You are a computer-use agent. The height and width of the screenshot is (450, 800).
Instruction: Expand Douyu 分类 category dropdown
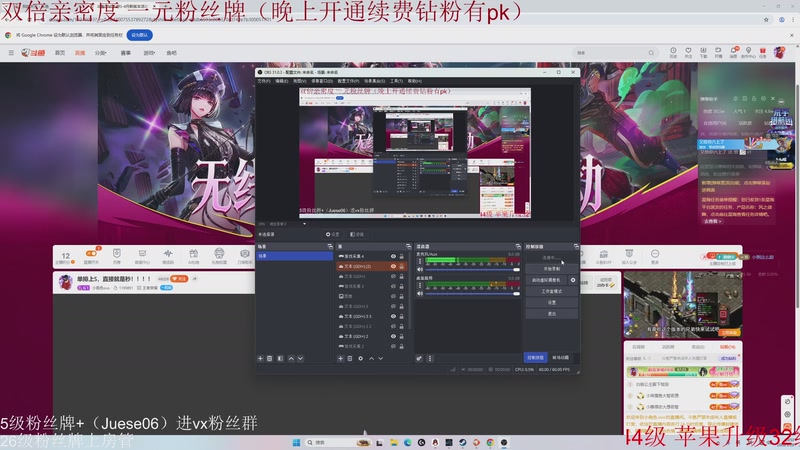click(x=101, y=53)
